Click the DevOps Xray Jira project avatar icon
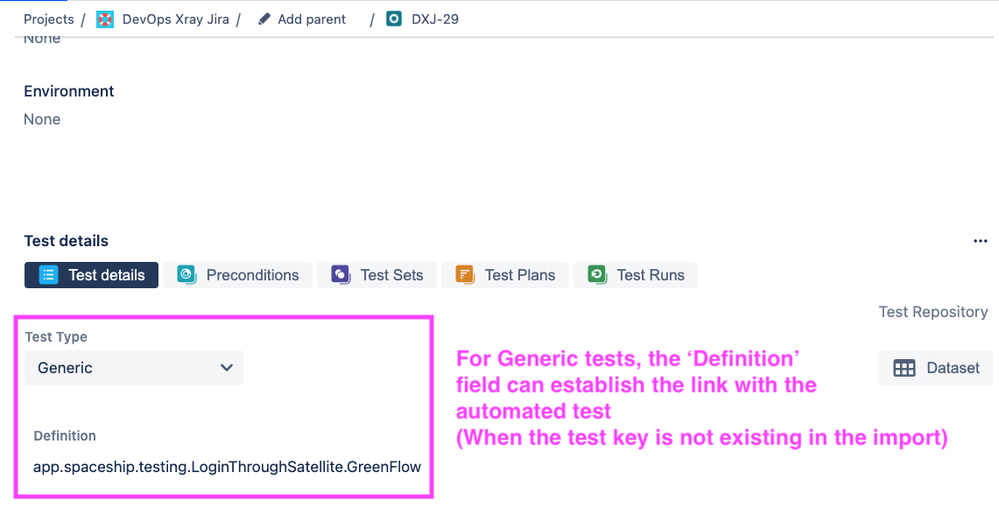999x516 pixels. pos(105,19)
